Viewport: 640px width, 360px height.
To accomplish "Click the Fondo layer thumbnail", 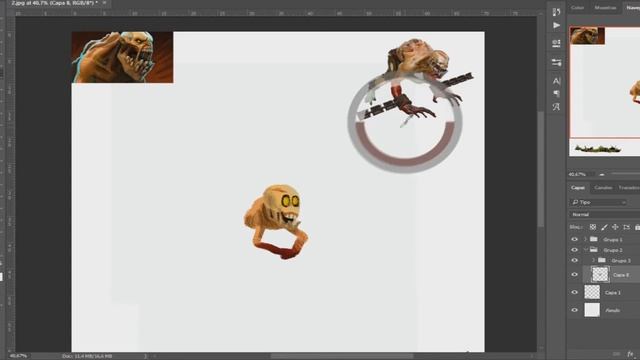I will point(592,310).
